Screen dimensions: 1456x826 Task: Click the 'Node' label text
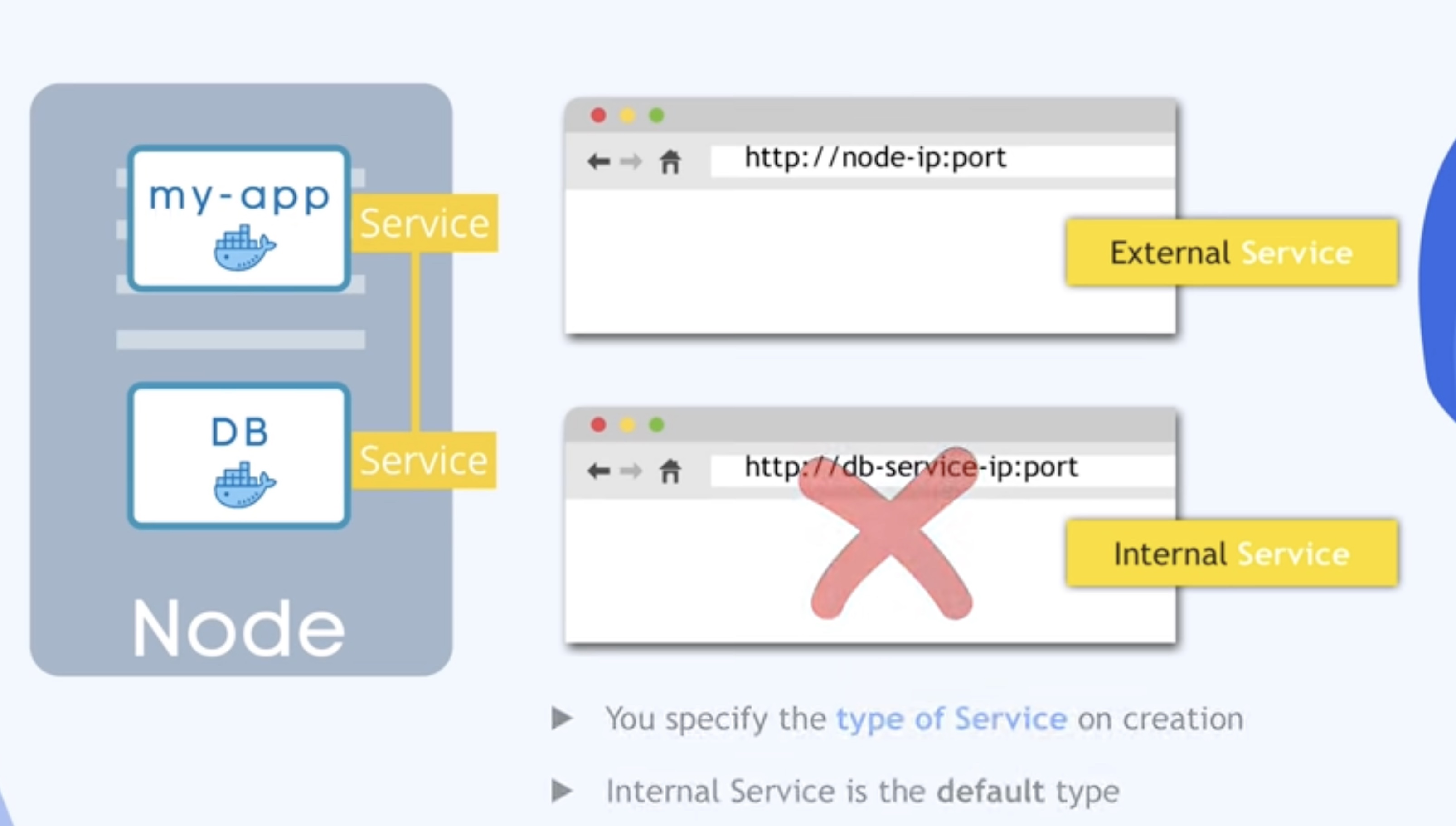tap(238, 629)
